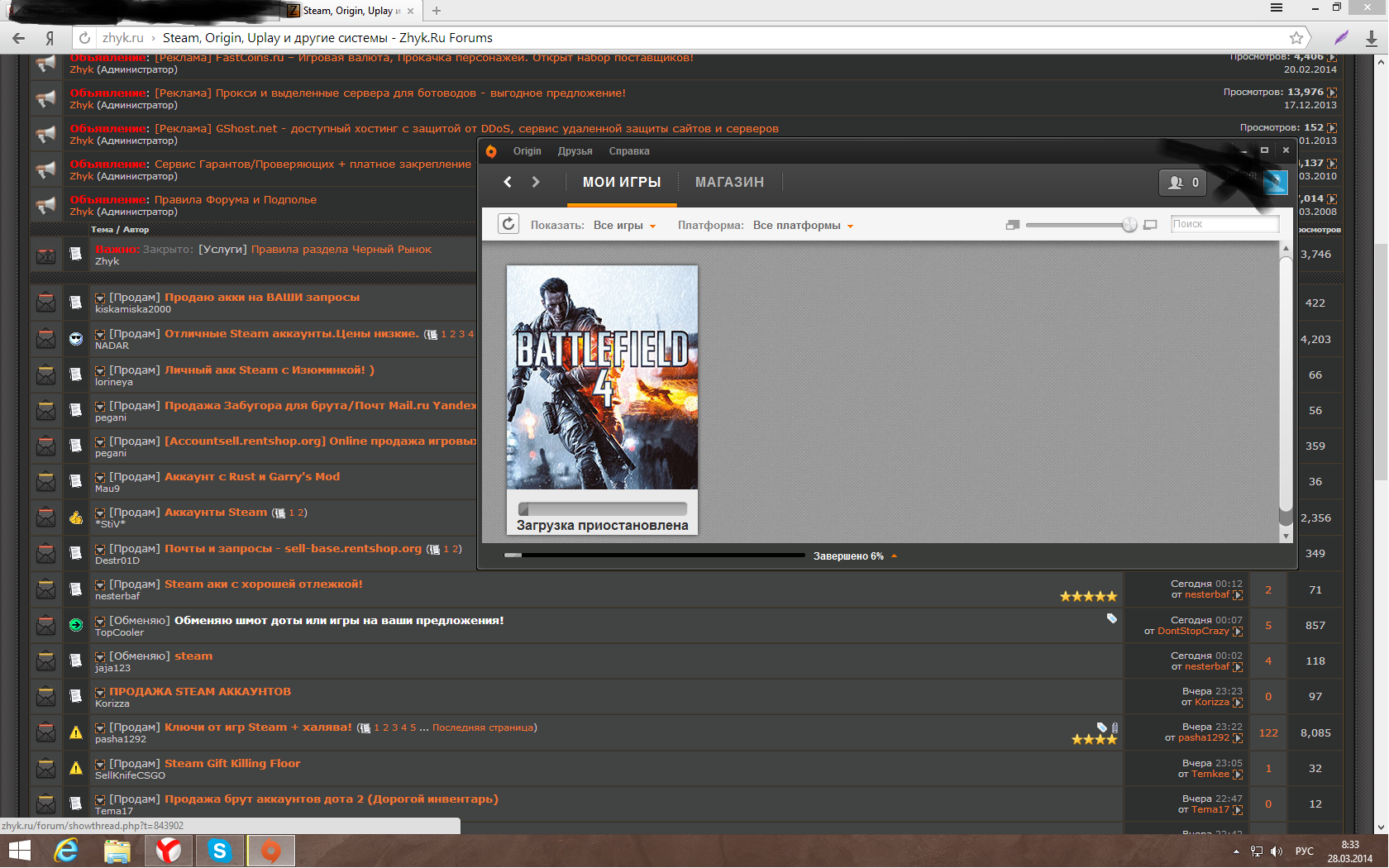Image resolution: width=1389 pixels, height=868 pixels.
Task: Click the Battlefield 4 game cover
Action: point(602,377)
